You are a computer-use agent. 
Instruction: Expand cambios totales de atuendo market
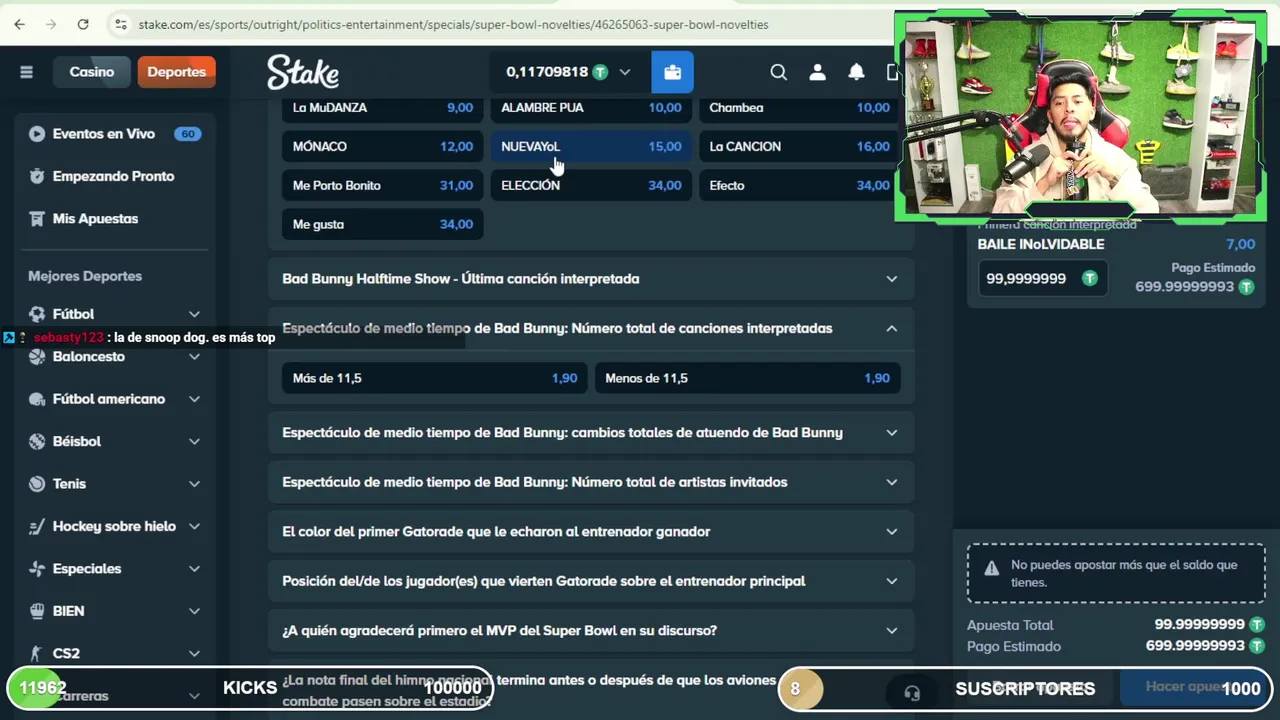pyautogui.click(x=591, y=433)
